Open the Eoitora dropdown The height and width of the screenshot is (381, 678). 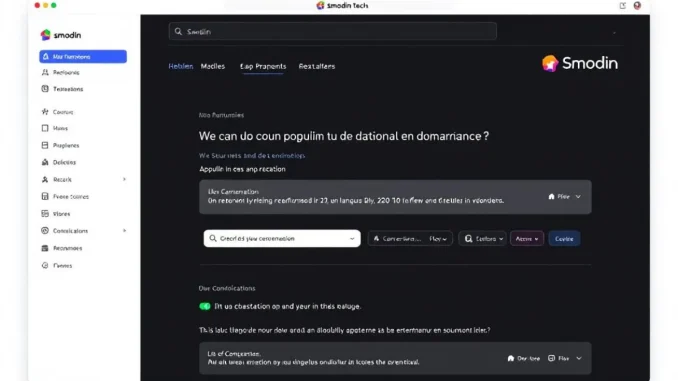coord(483,239)
